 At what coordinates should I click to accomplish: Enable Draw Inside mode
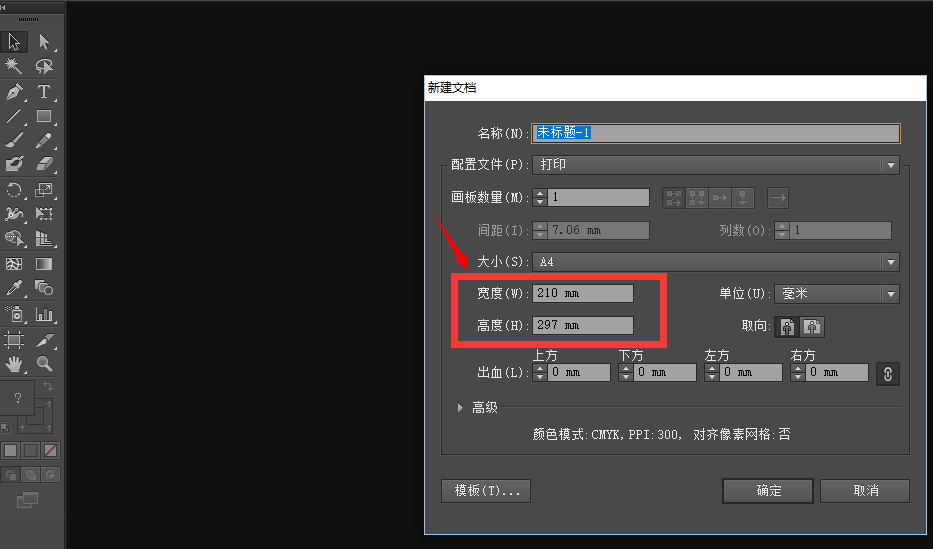click(51, 475)
